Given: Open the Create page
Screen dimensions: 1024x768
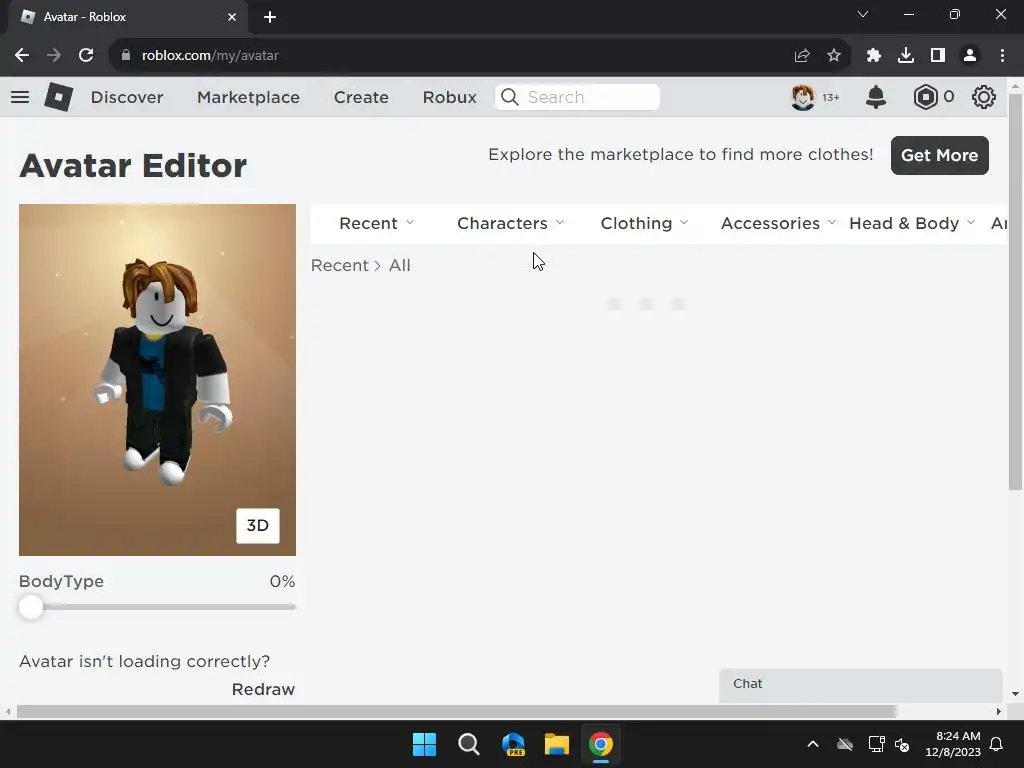Looking at the screenshot, I should click(361, 97).
